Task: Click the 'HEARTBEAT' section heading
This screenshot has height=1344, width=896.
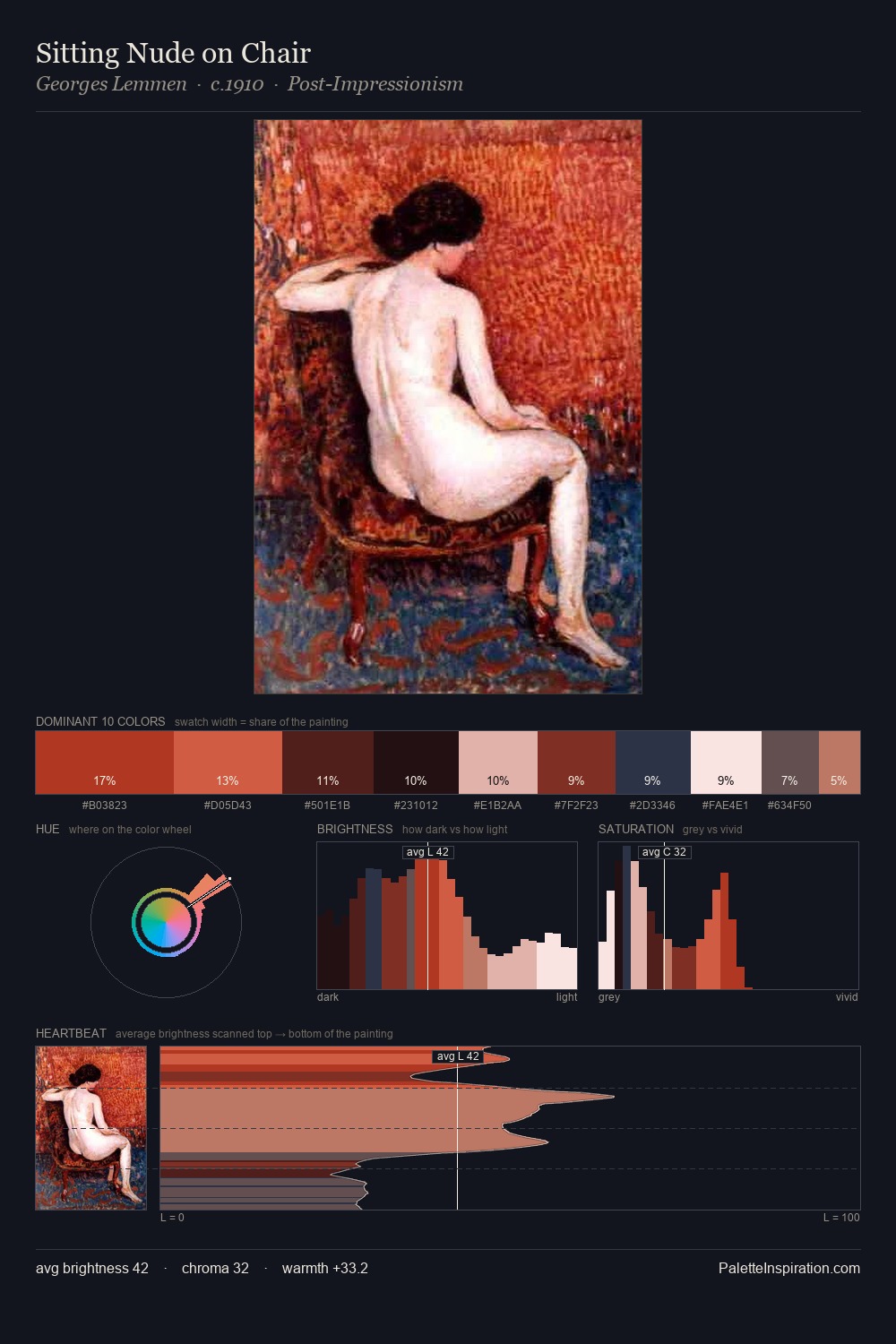Action: point(71,1033)
